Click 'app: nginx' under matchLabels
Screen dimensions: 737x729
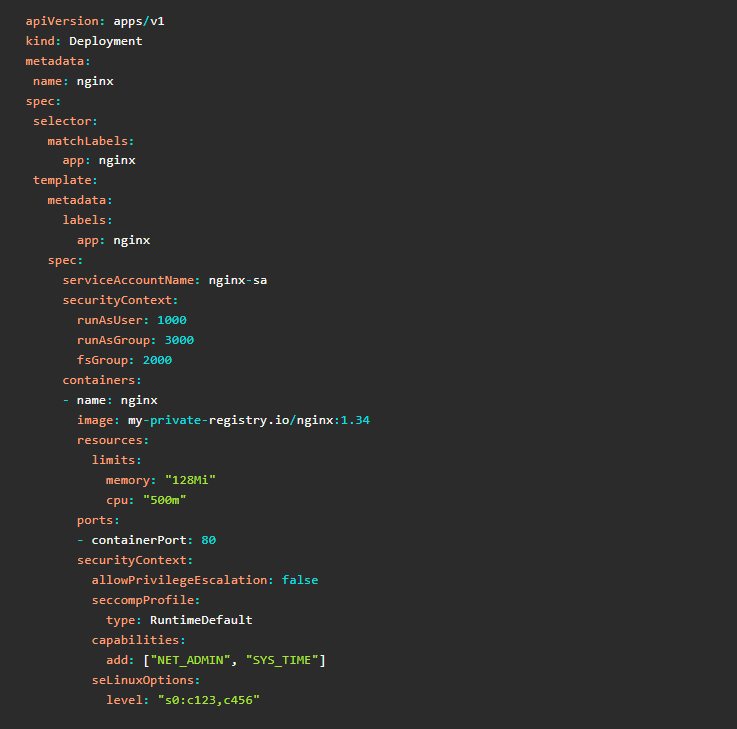[99, 161]
